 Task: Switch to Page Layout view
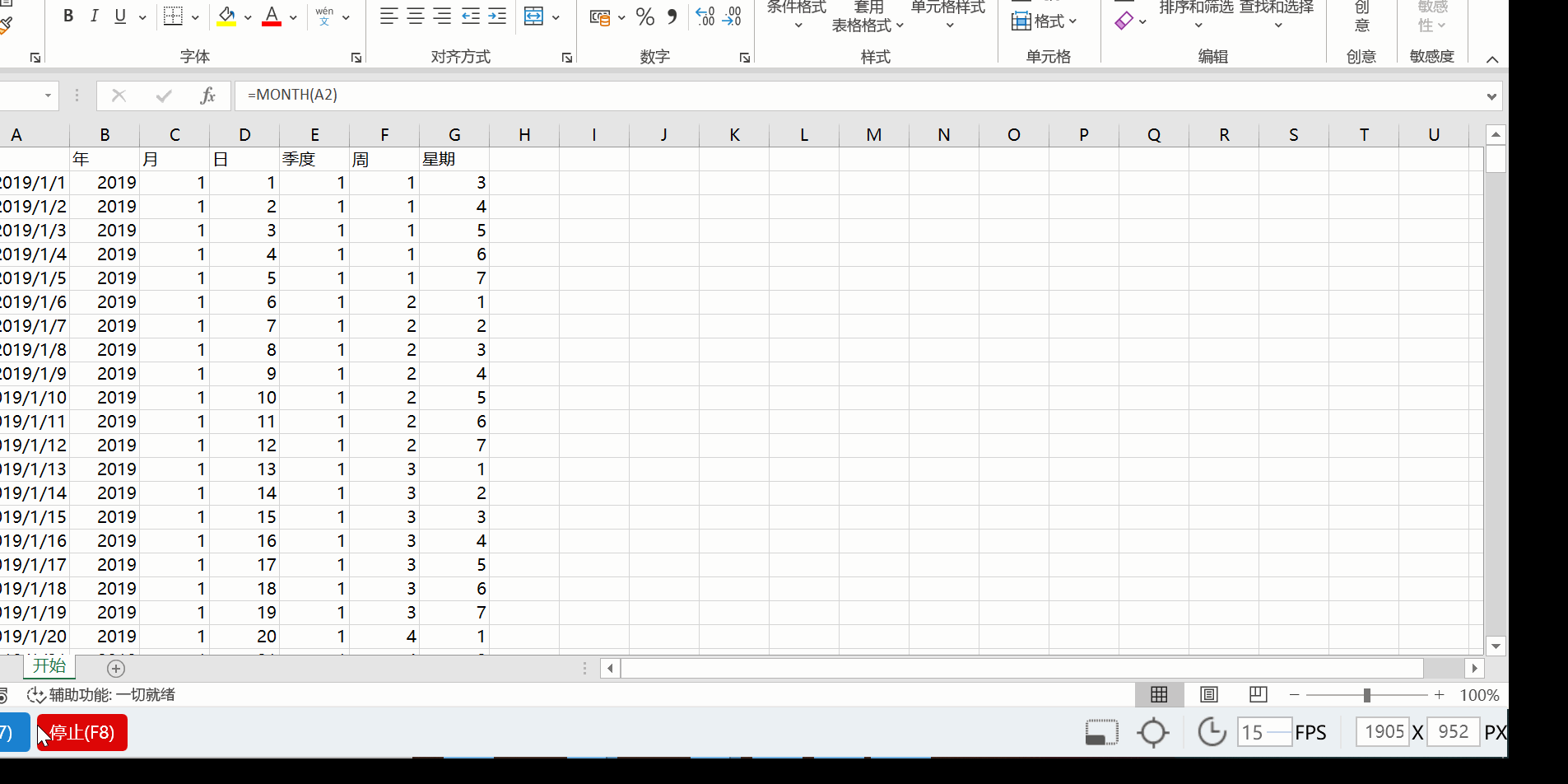1209,695
